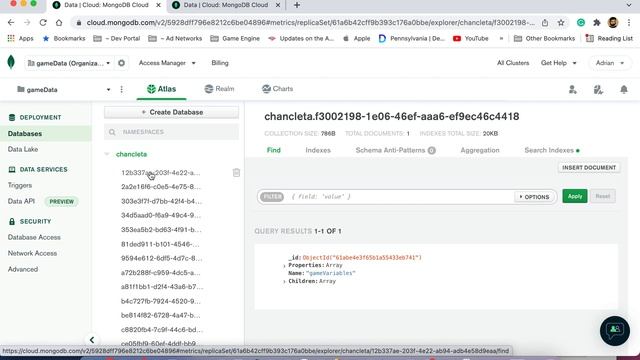Open the gameData organization dropdown
The height and width of the screenshot is (360, 640).
[69, 63]
